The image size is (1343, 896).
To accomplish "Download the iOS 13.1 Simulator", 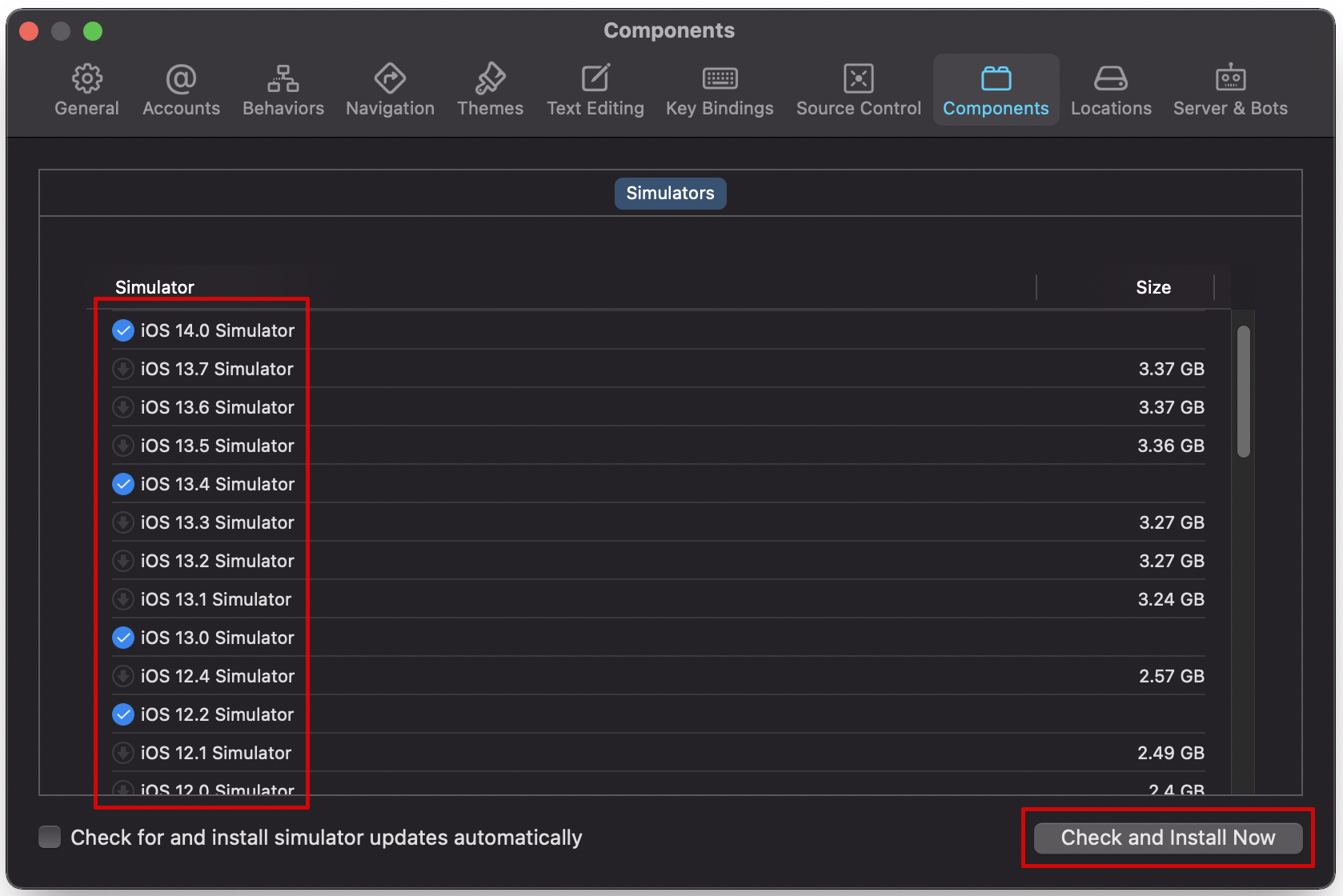I will tap(122, 599).
